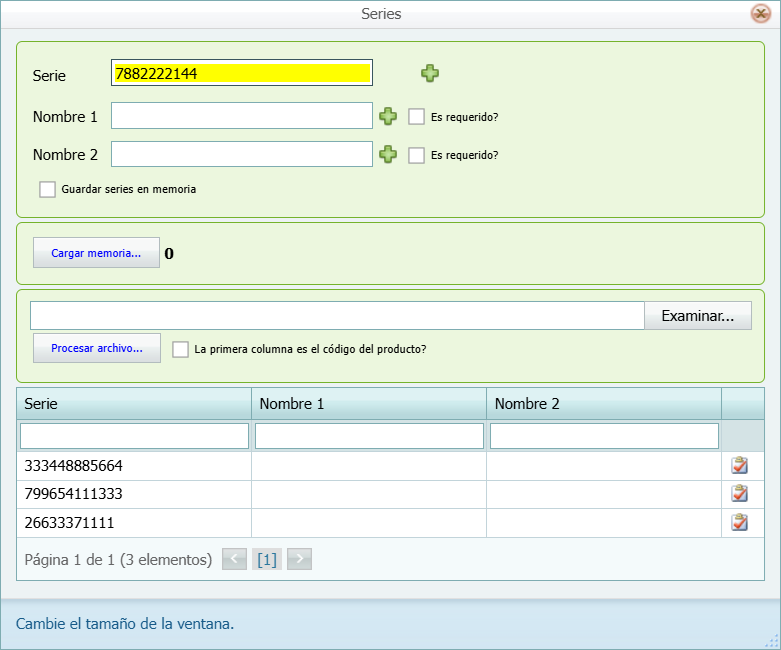
Task: Select page [1] in the pager
Action: (267, 560)
